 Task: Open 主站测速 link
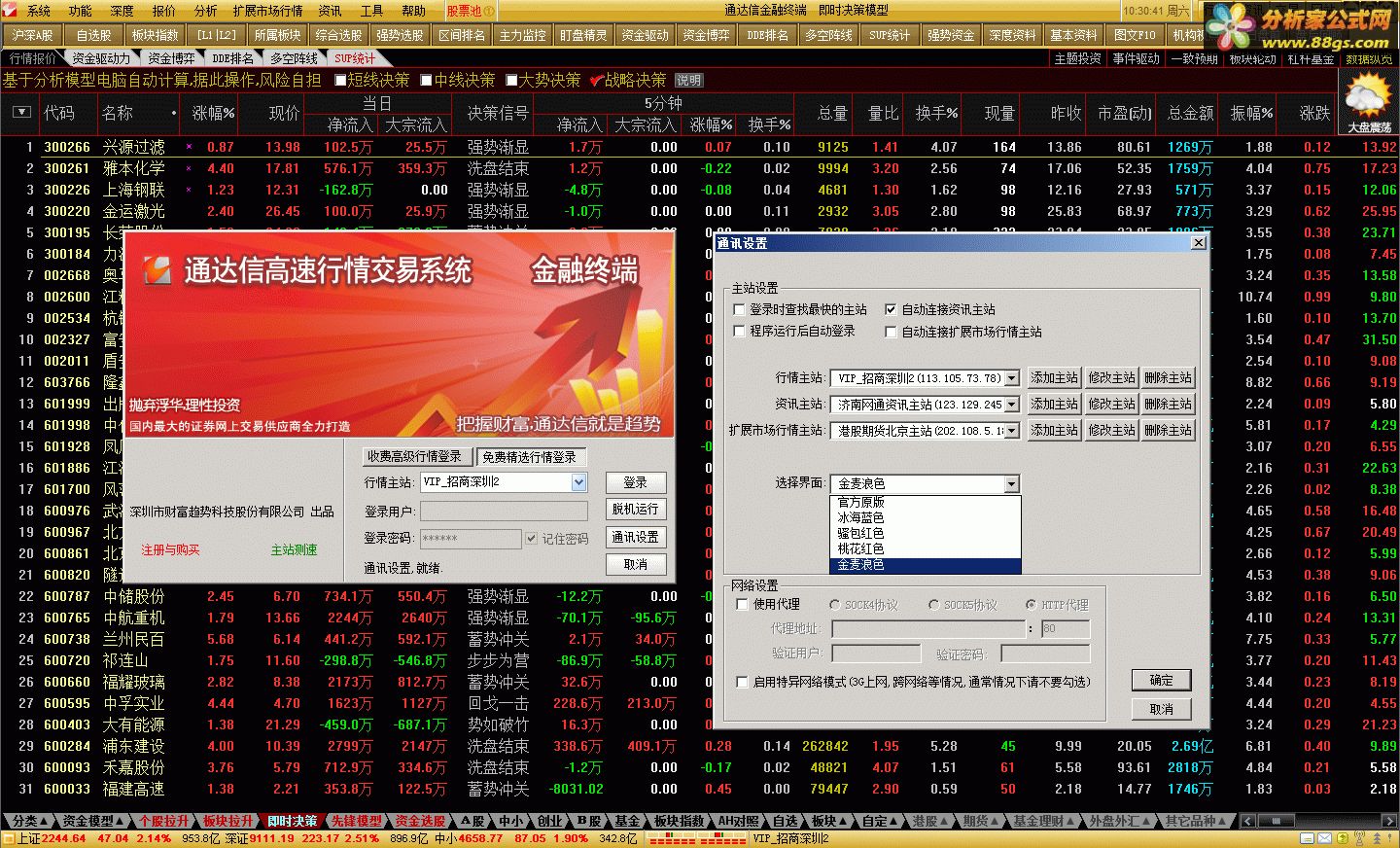point(295,550)
